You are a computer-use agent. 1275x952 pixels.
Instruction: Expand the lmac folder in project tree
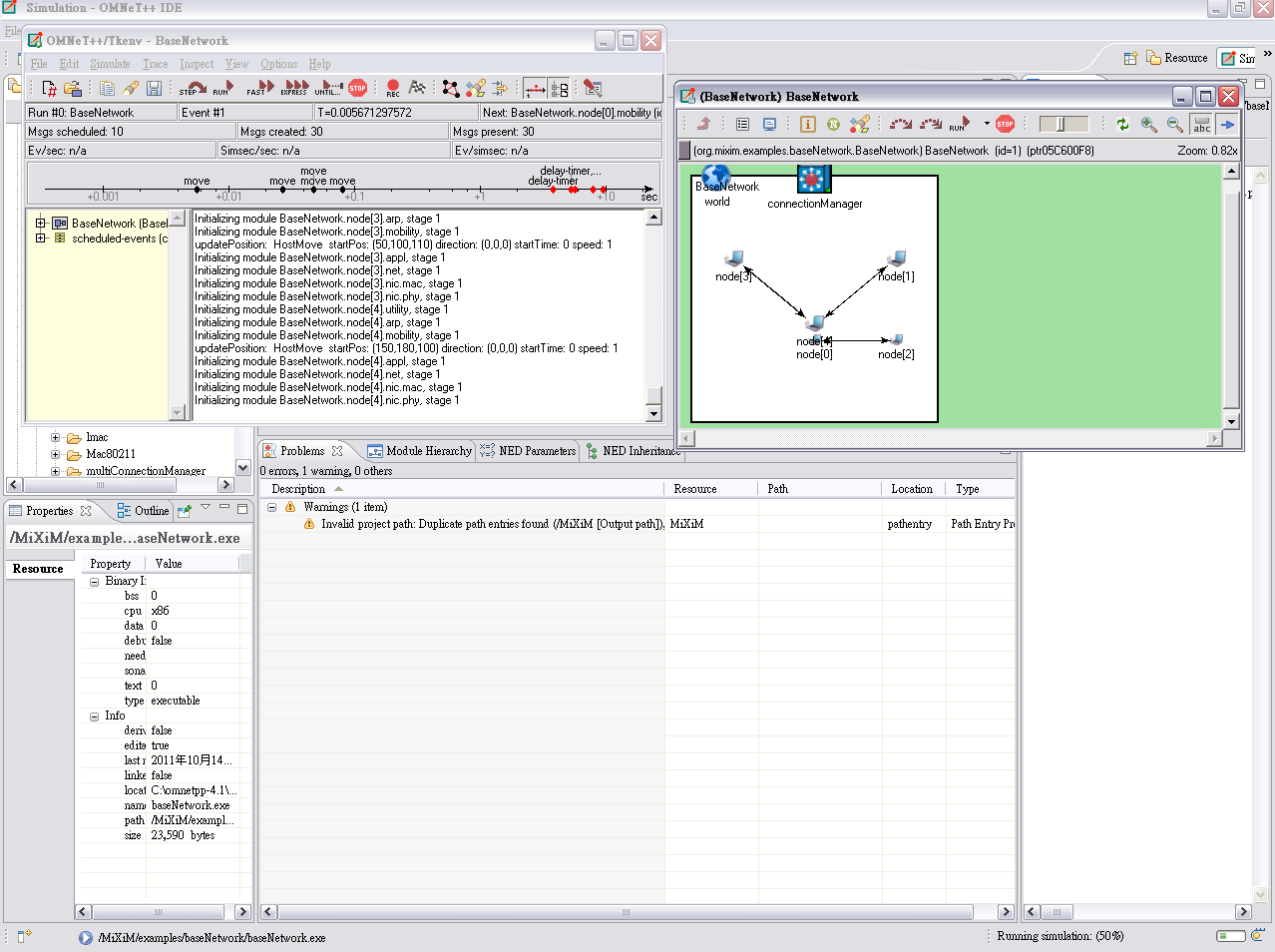(56, 437)
